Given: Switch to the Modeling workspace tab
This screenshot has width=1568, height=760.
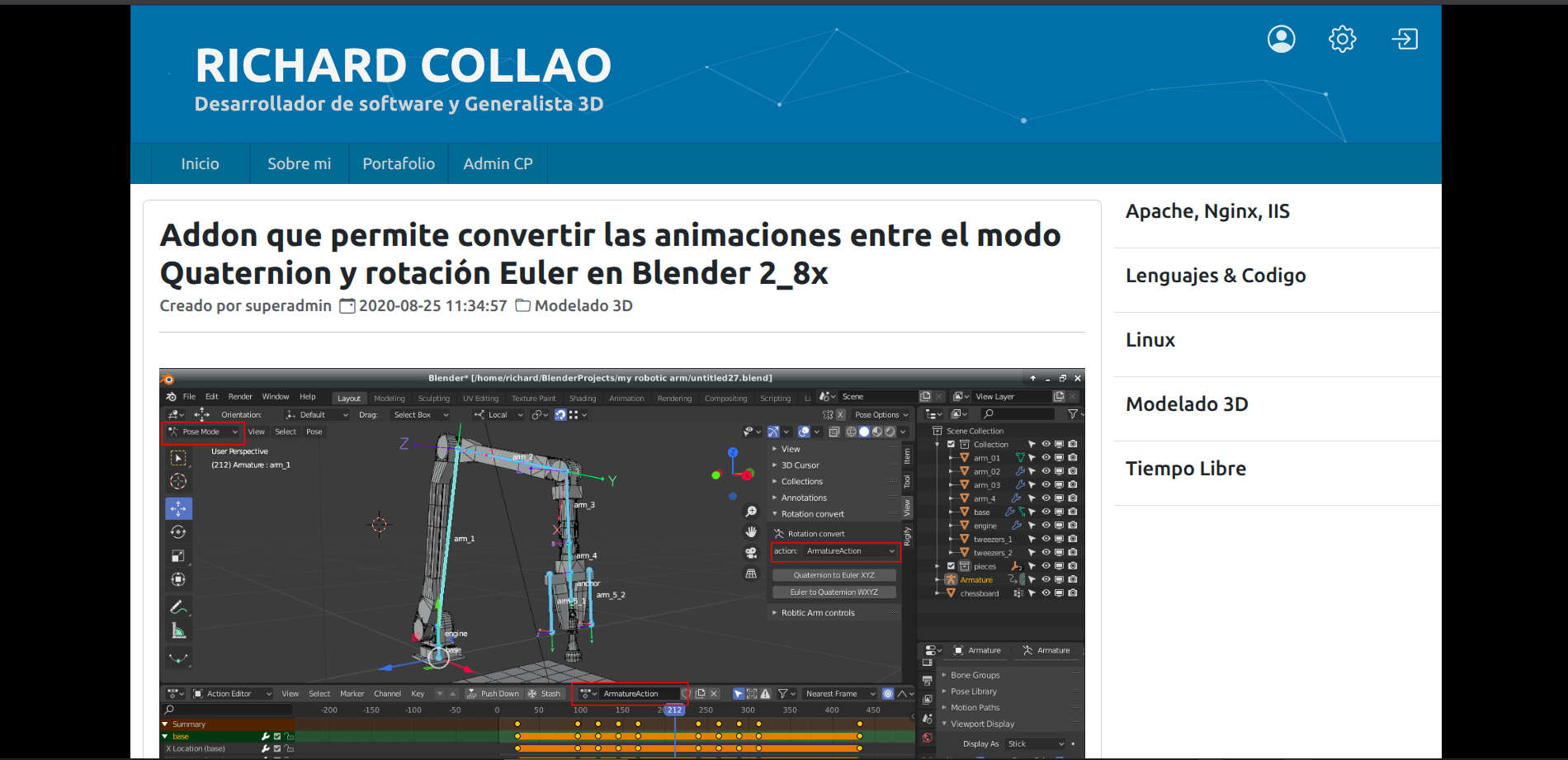Looking at the screenshot, I should coord(390,399).
